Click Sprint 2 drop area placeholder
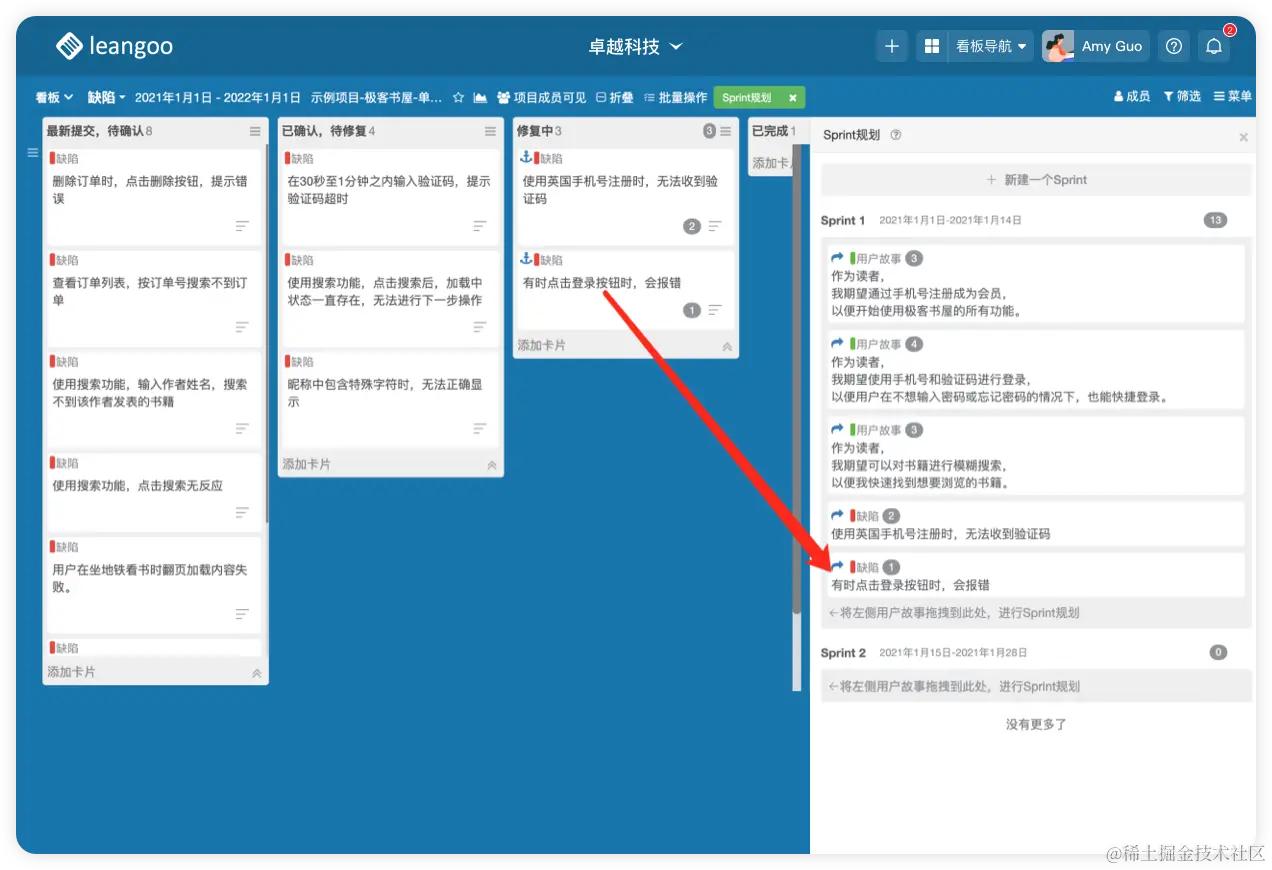 [1036, 686]
